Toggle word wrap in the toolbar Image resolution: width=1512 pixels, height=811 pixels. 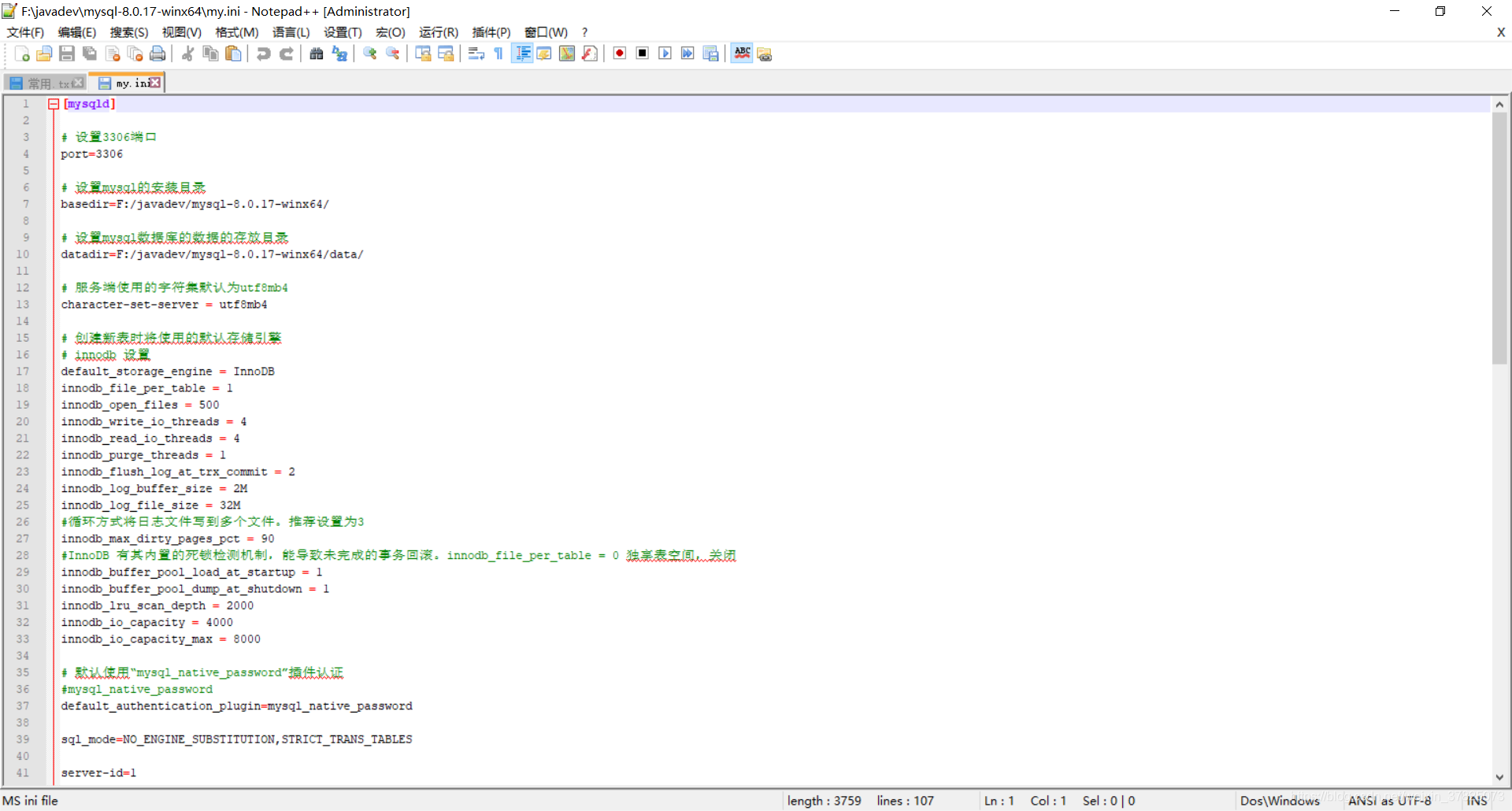476,54
